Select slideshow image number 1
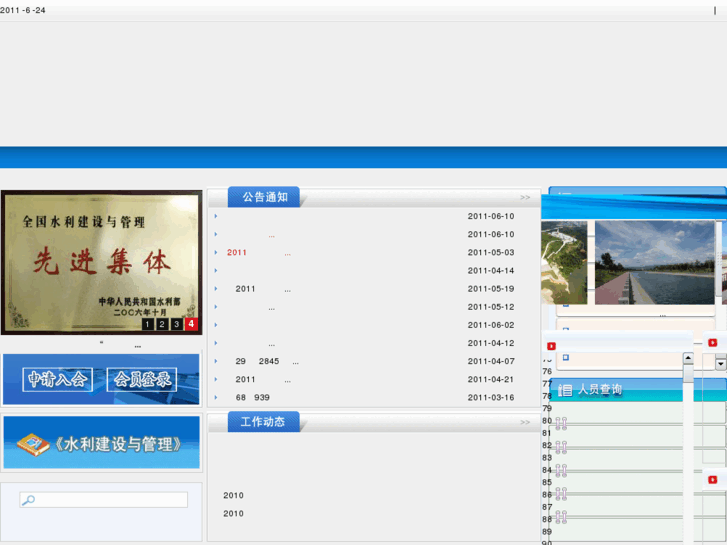This screenshot has height=545, width=727. 147,324
